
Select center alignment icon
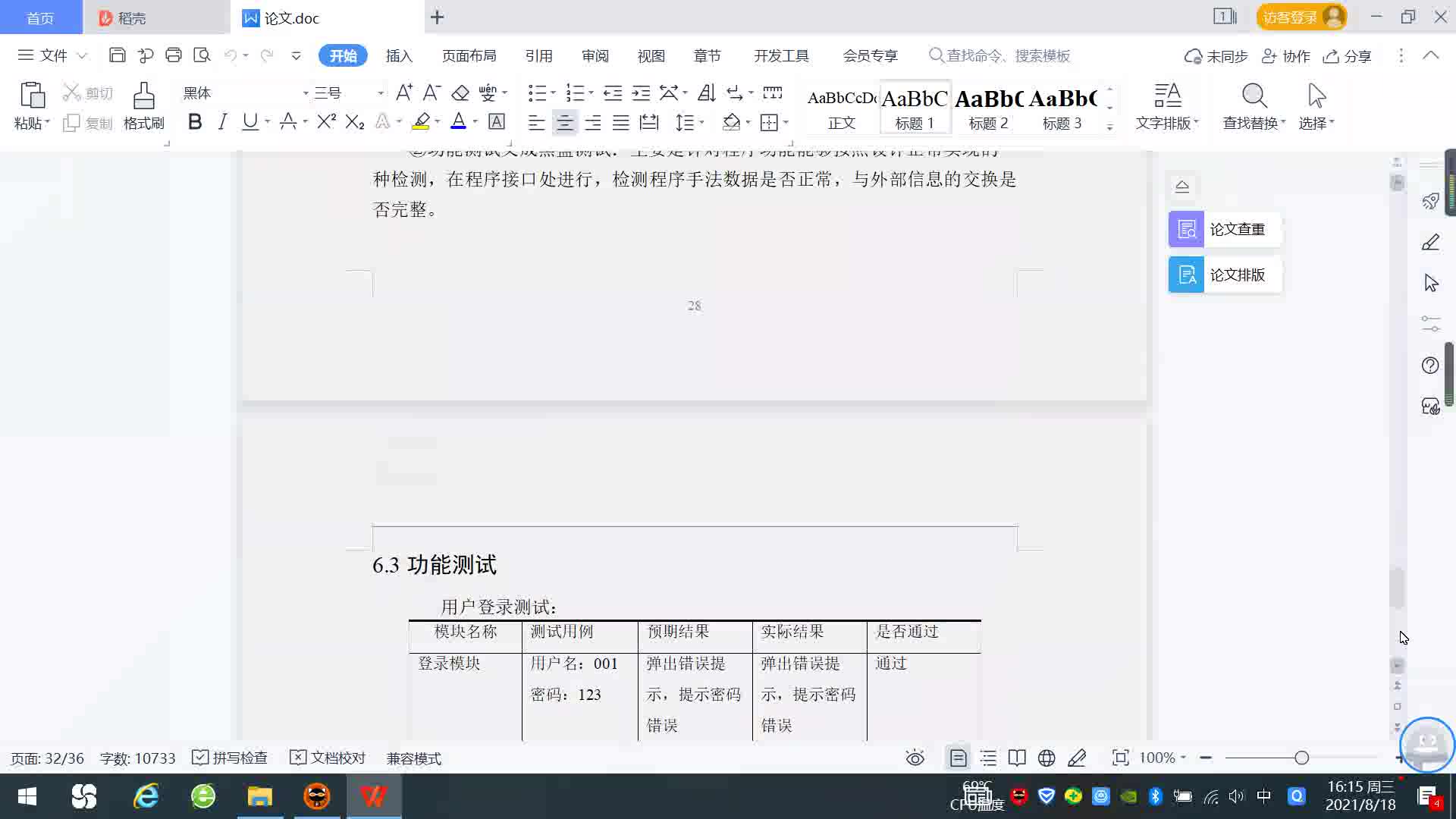click(564, 122)
